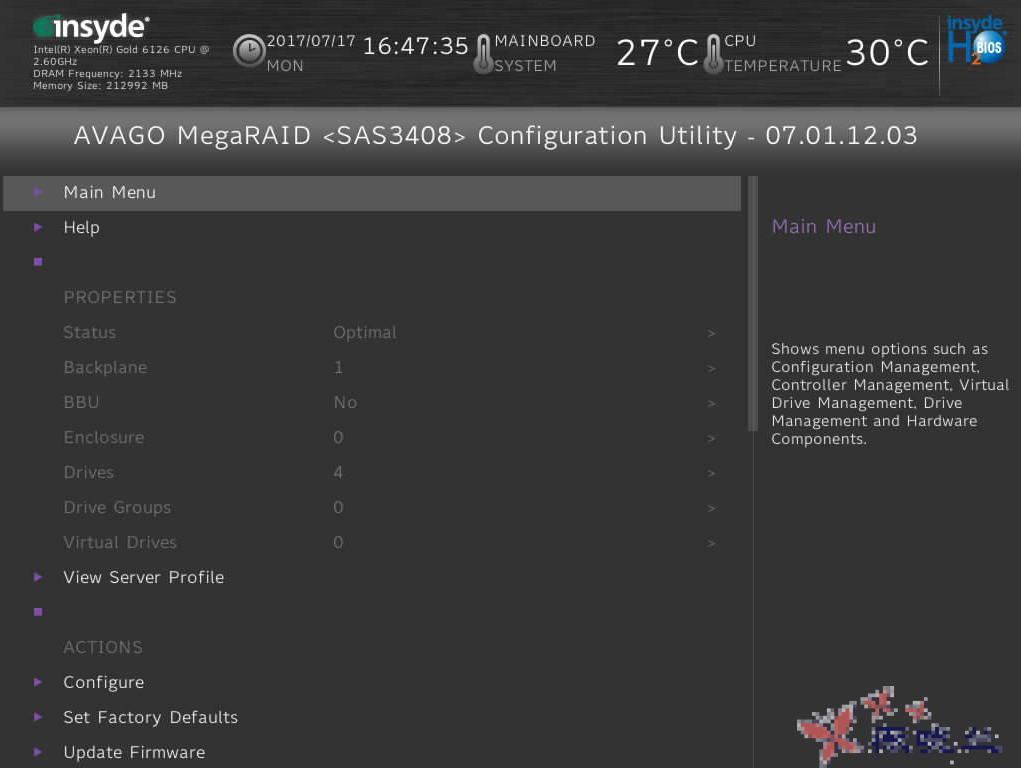This screenshot has height=768, width=1021.
Task: Click the arrow beside View Server Profile
Action: point(38,577)
